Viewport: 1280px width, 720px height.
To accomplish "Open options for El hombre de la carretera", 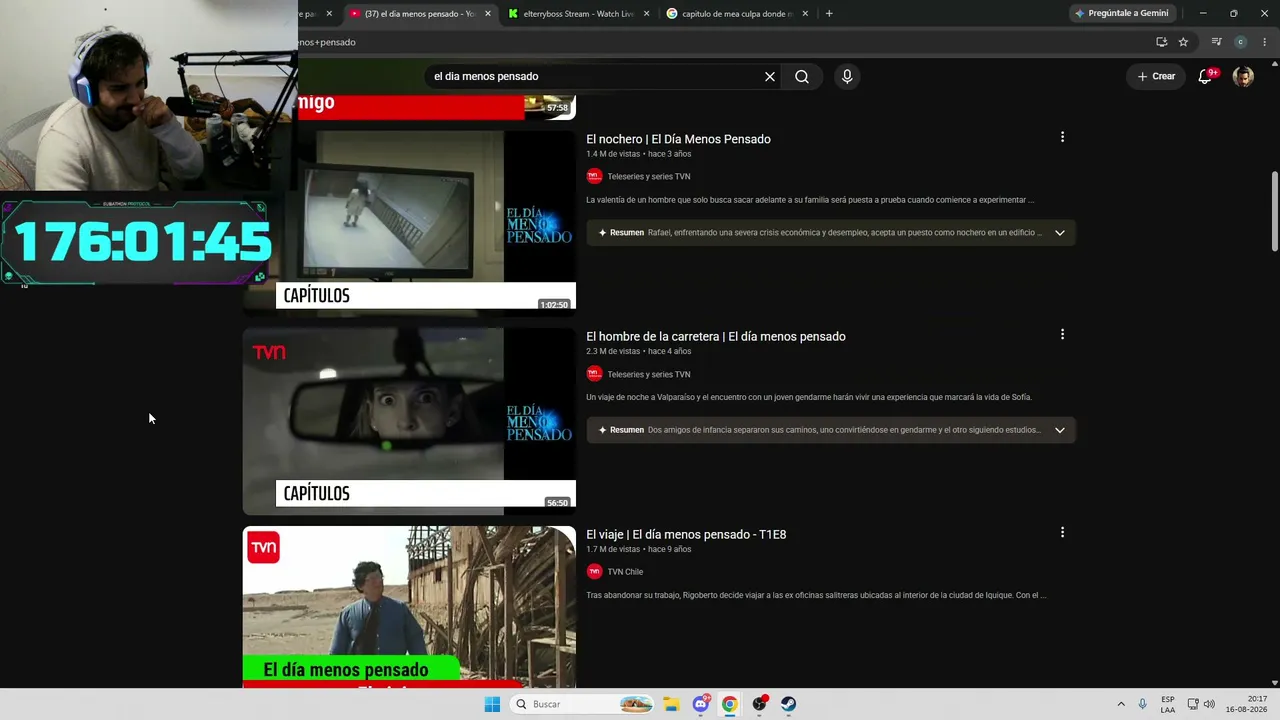I will pos(1062,335).
